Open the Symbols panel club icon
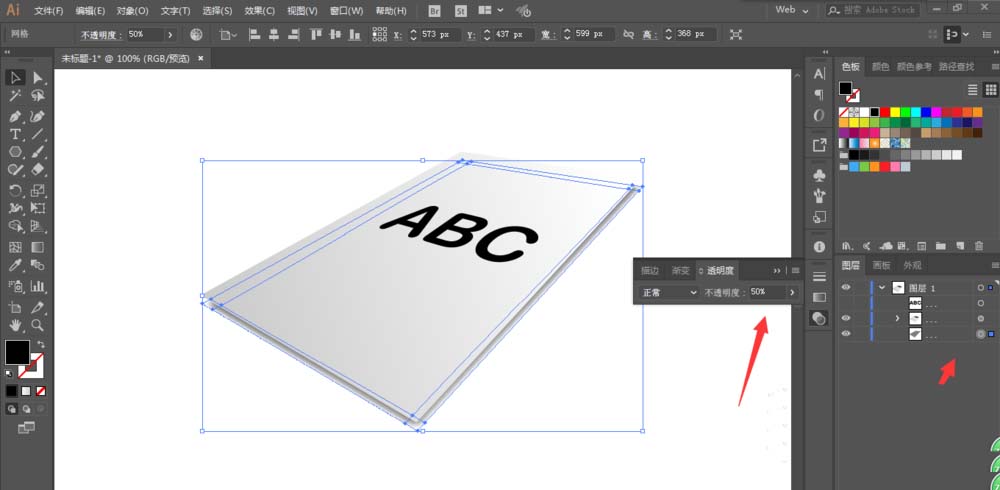This screenshot has width=1000, height=490. click(820, 174)
